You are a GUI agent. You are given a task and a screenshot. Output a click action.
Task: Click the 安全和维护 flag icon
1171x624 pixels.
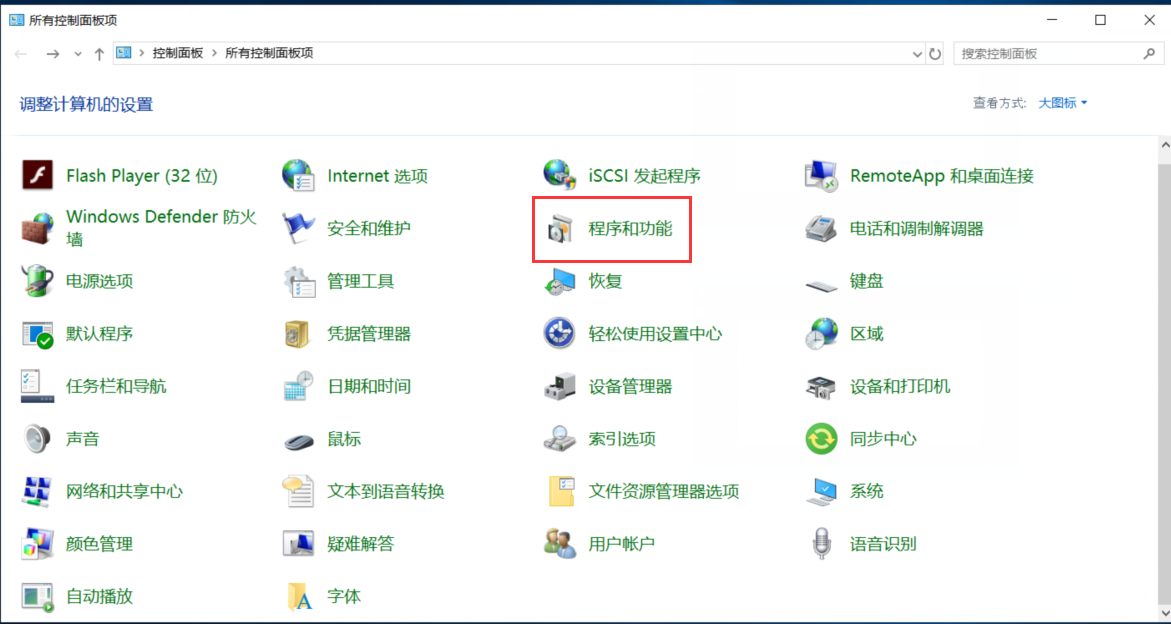coord(299,228)
